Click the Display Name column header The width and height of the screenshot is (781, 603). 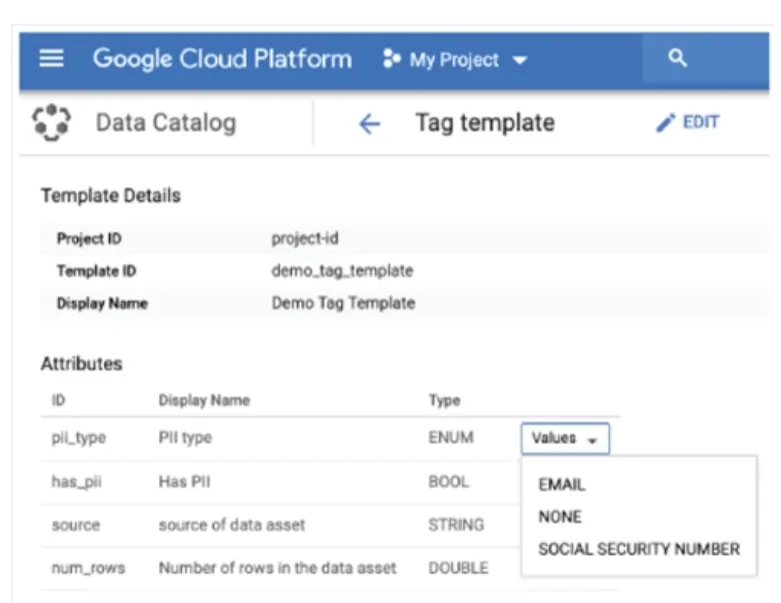[x=204, y=400]
